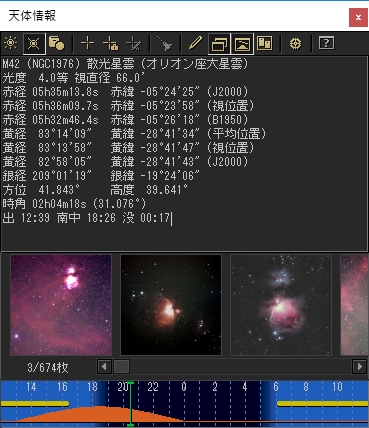Select the third Orion Nebula photo
369x428 pixels.
(281, 305)
